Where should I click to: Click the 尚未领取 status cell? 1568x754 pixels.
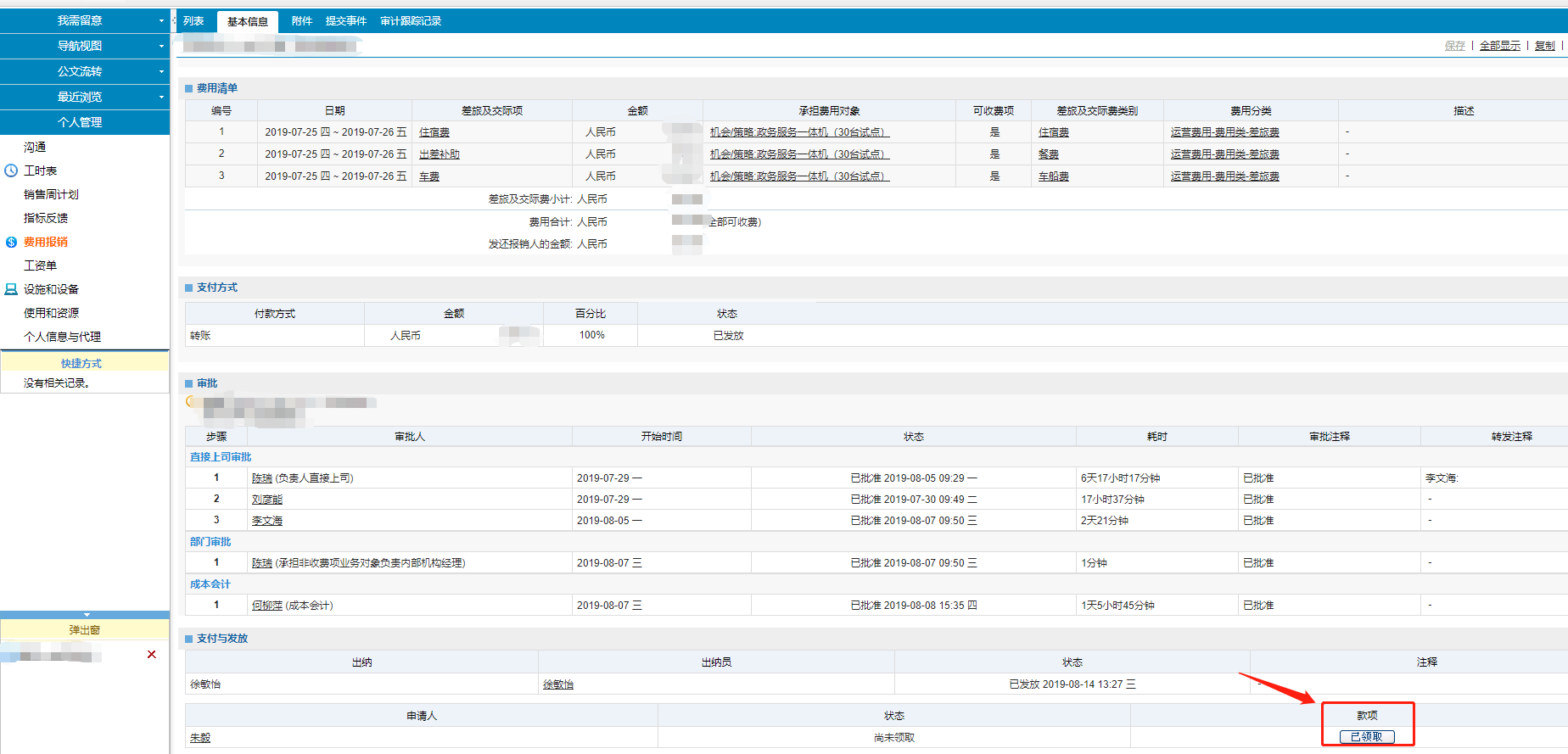pos(894,738)
